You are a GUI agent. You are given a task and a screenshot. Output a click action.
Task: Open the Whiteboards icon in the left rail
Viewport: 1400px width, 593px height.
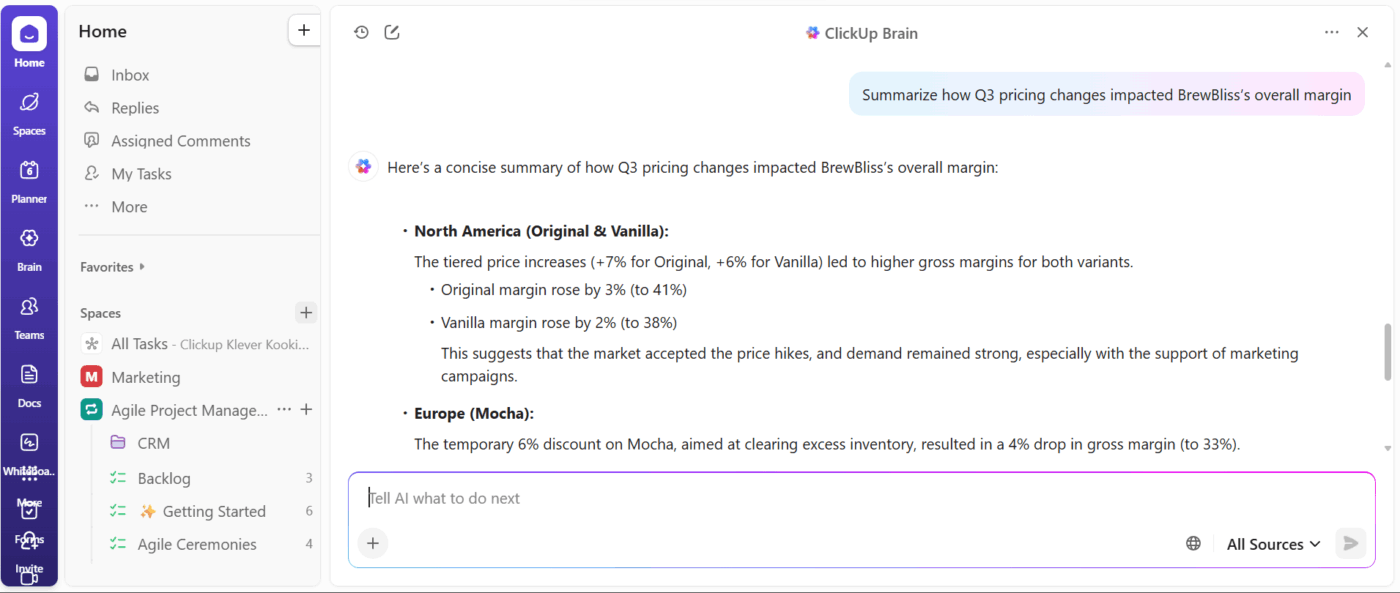(x=29, y=444)
